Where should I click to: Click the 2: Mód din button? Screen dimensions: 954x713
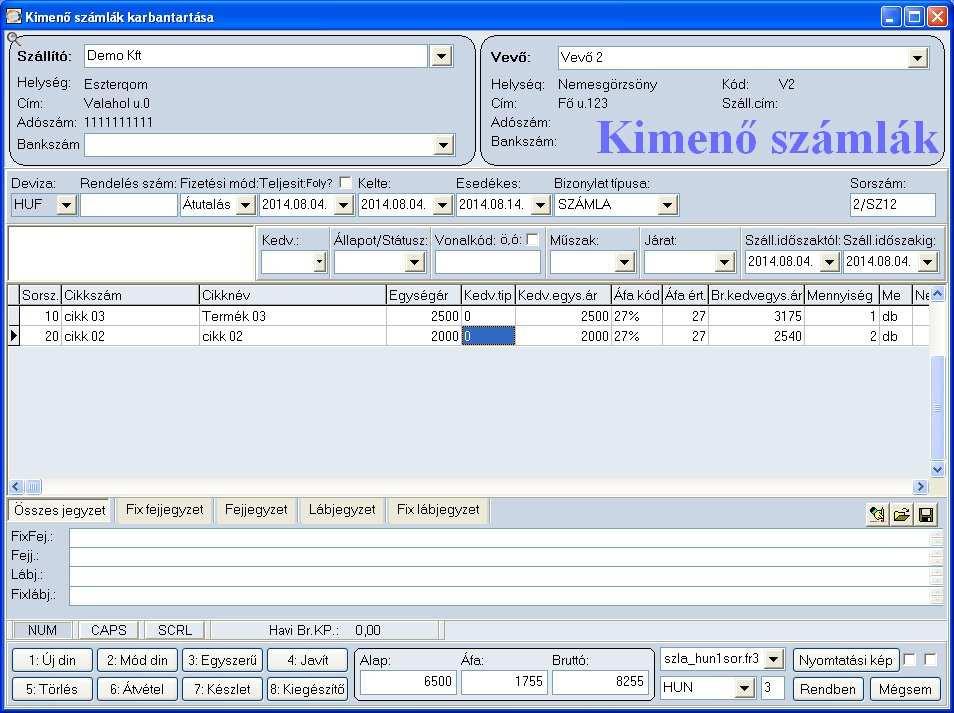[x=137, y=660]
